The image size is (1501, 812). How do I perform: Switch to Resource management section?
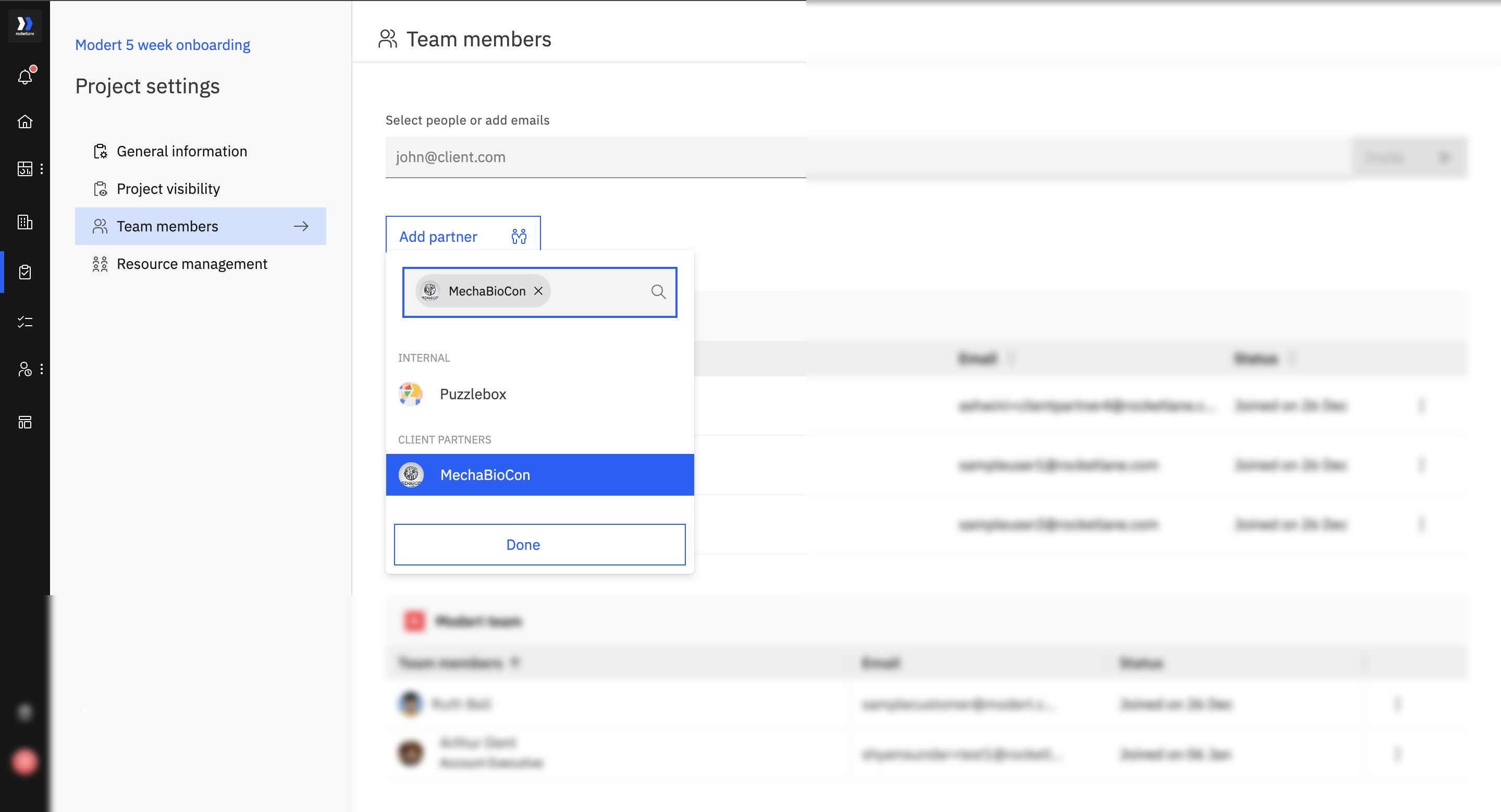click(192, 264)
